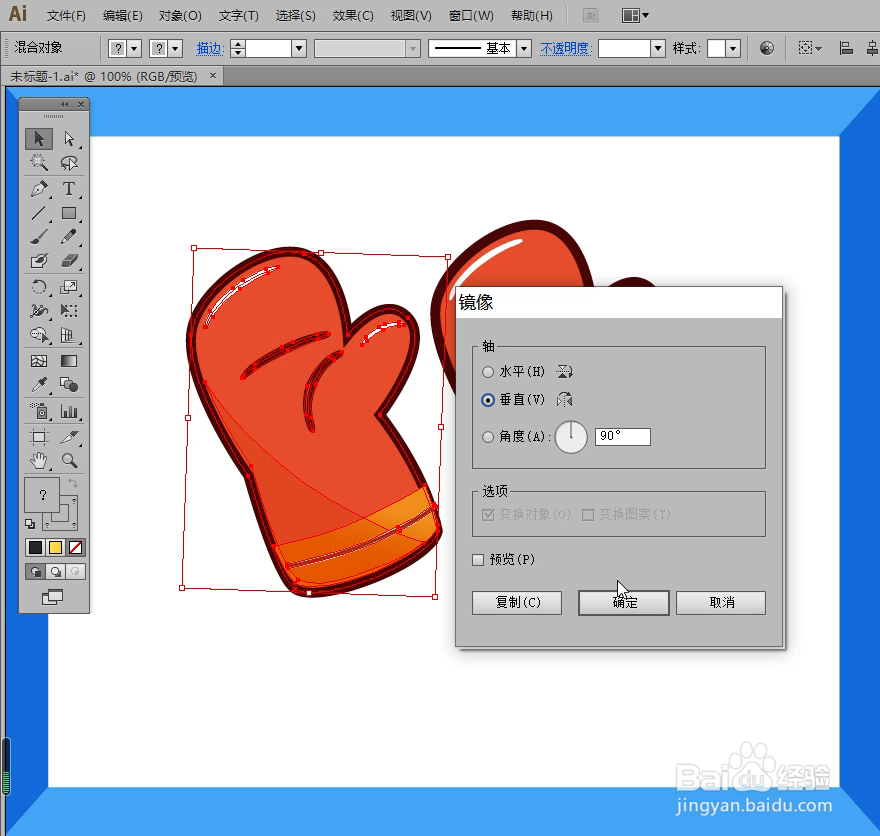
Task: Click the 复制(C) button
Action: 517,603
